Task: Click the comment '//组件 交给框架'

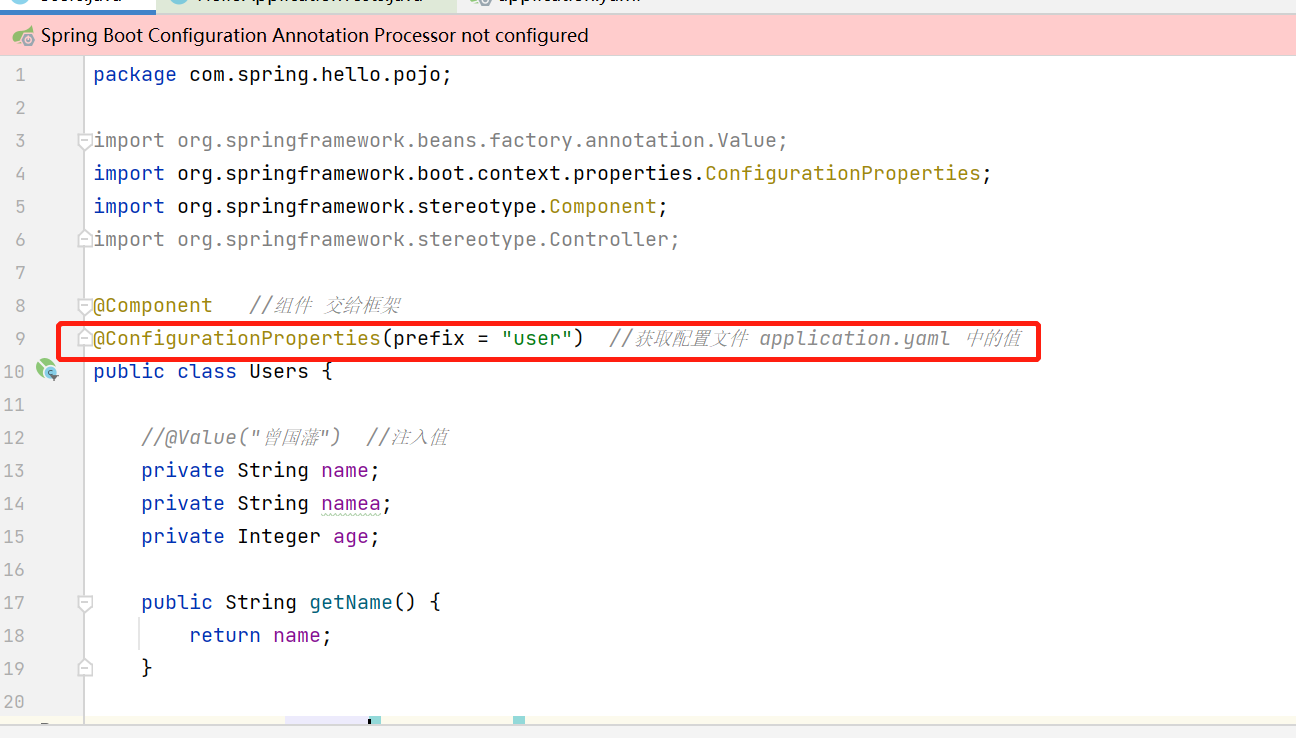Action: [325, 305]
